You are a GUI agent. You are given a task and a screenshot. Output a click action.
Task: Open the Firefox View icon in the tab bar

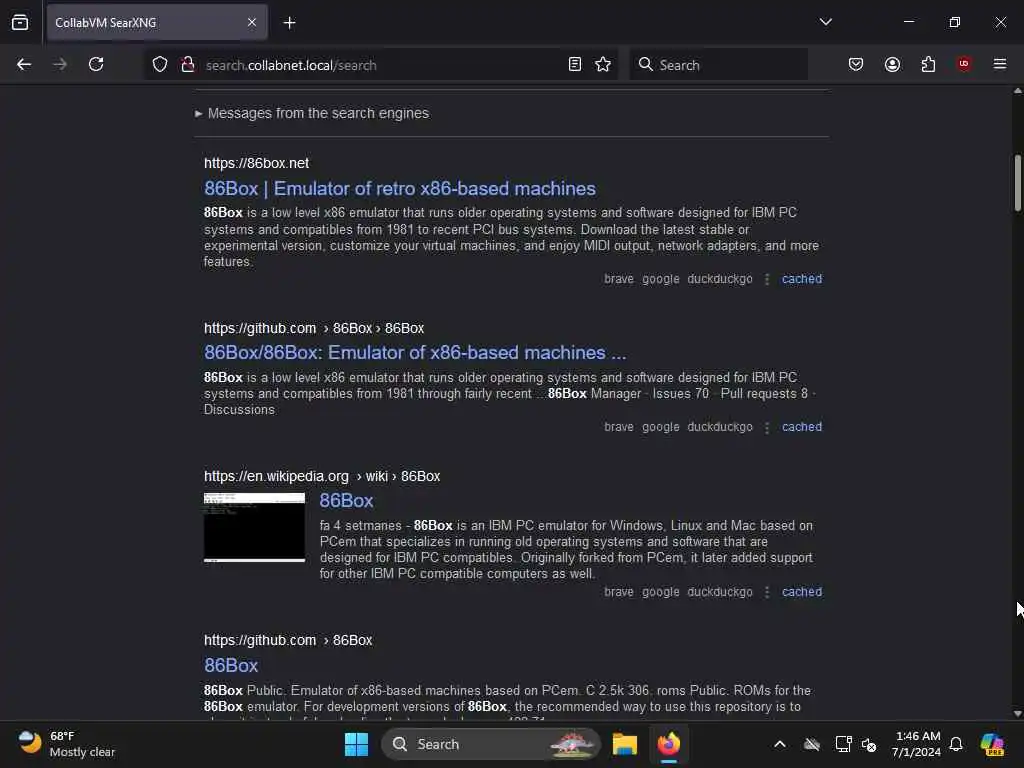[x=20, y=22]
